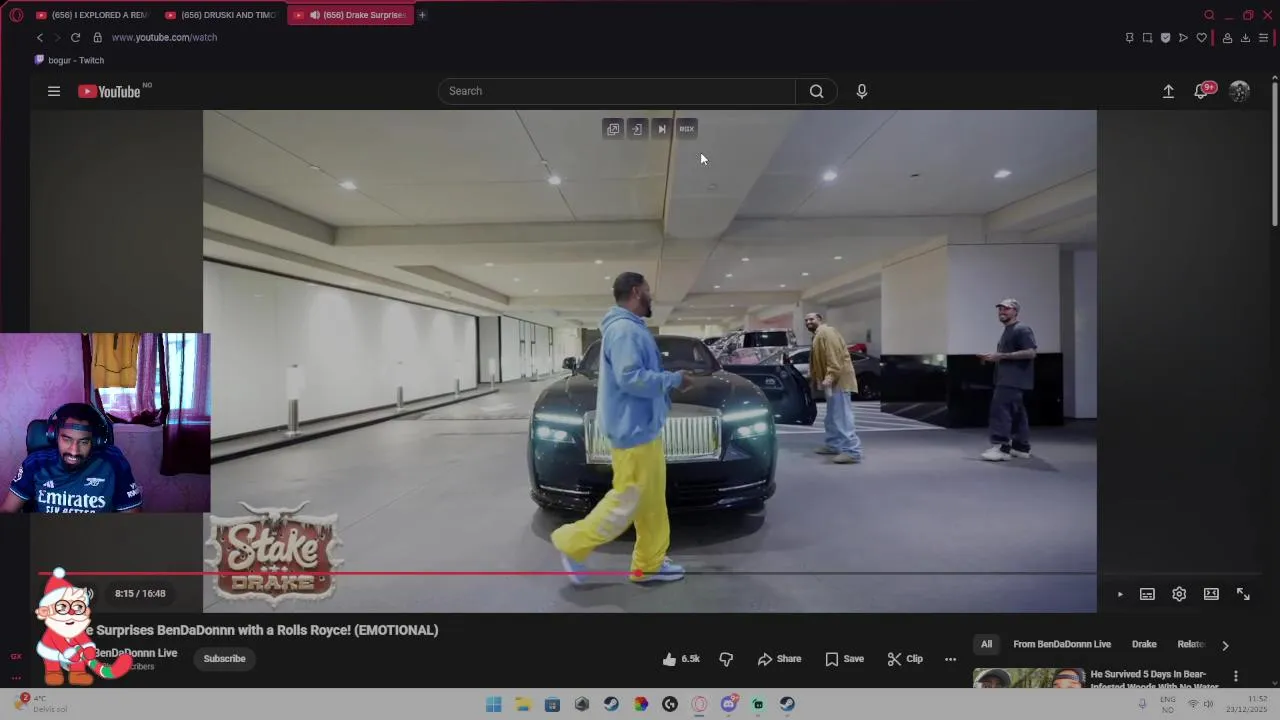The width and height of the screenshot is (1280, 720).
Task: Switch to the 'DRUSKI AND TIMO' tab
Action: (x=221, y=15)
